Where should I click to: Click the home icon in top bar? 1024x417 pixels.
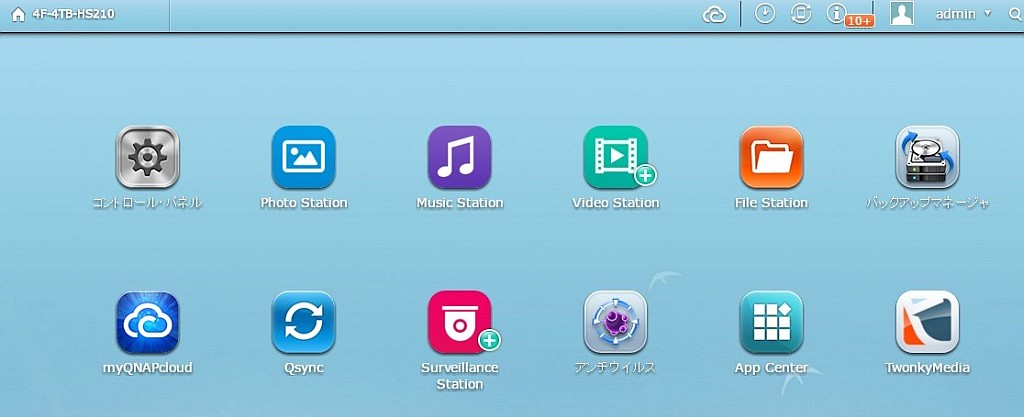pos(18,14)
